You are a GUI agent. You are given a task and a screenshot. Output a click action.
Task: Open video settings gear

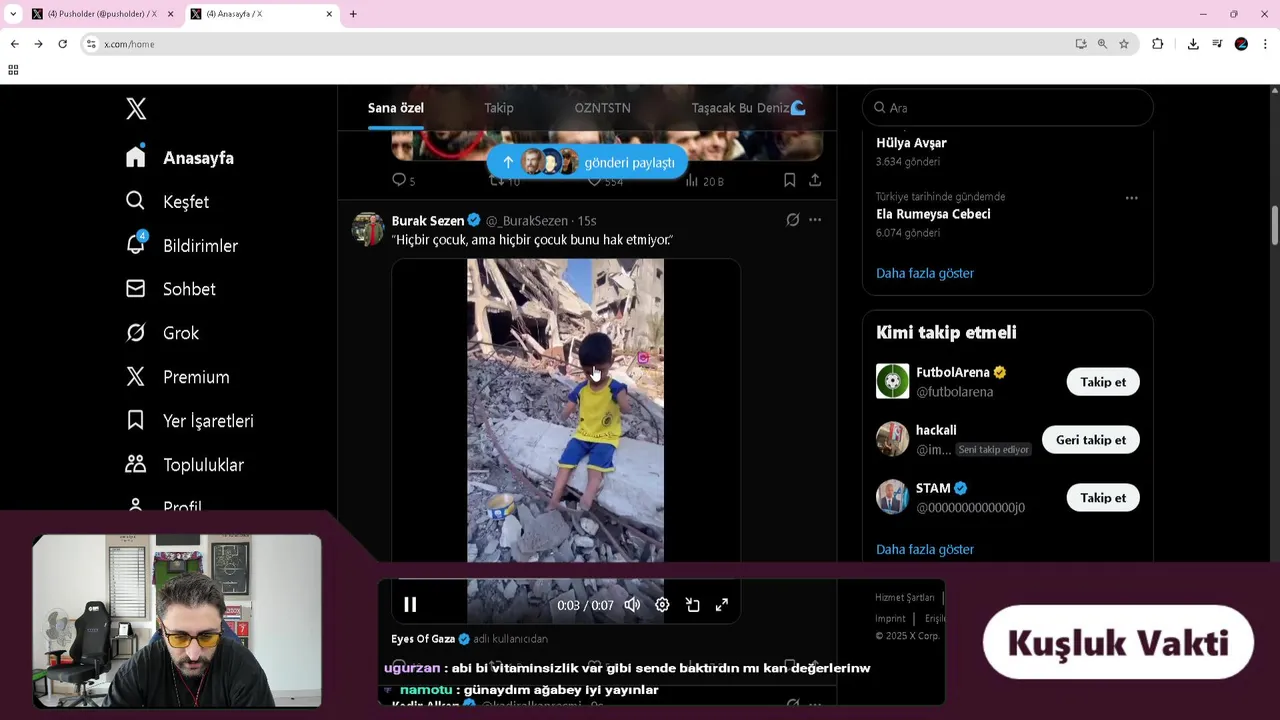point(662,605)
